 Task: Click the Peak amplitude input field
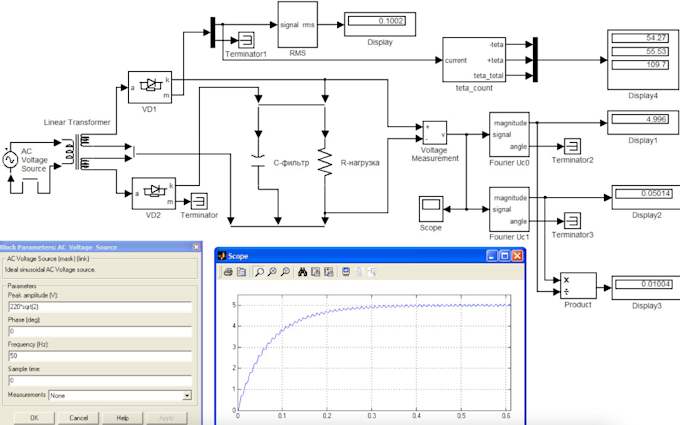coord(100,307)
